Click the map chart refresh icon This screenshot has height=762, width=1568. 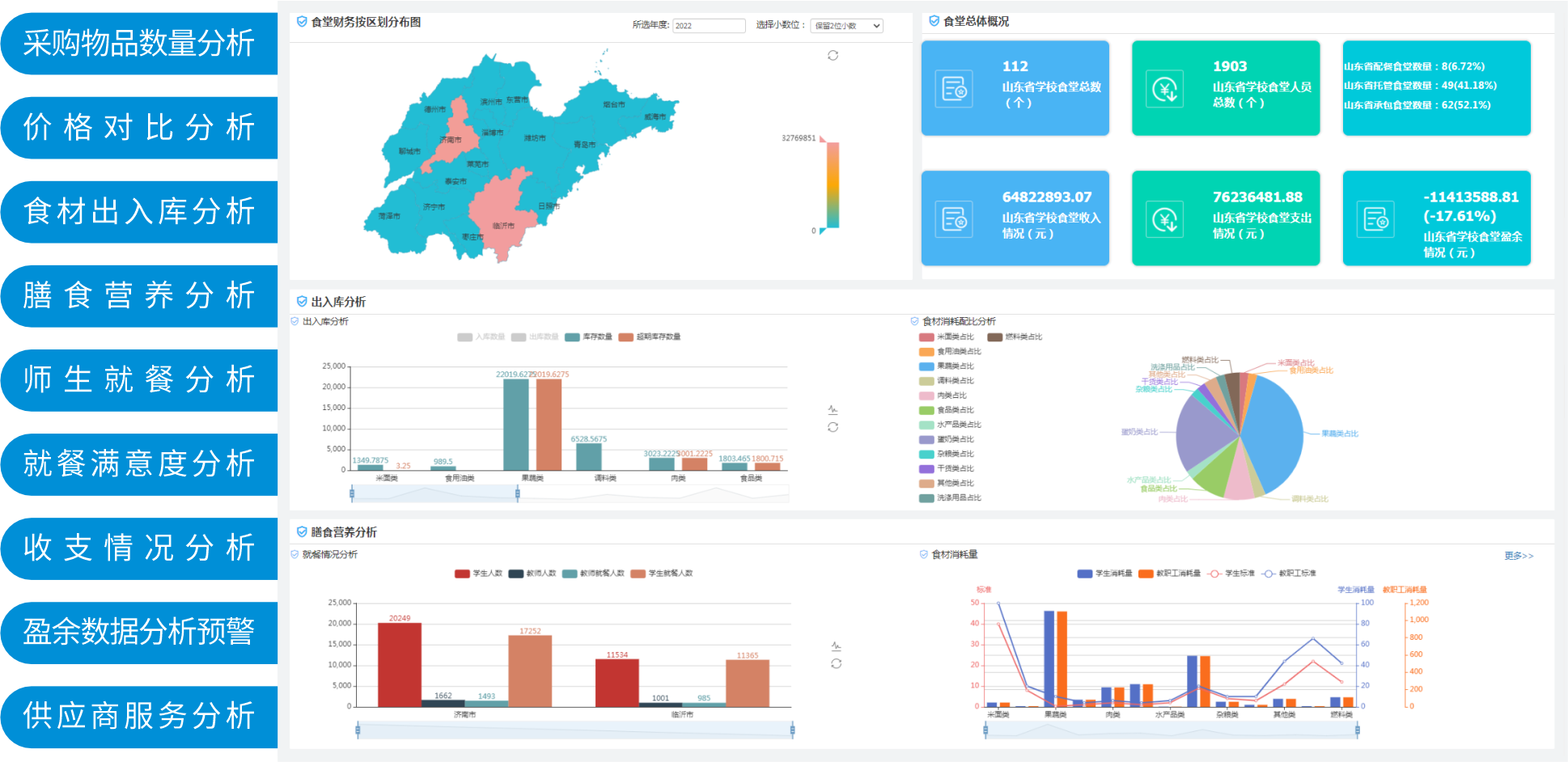coord(833,56)
